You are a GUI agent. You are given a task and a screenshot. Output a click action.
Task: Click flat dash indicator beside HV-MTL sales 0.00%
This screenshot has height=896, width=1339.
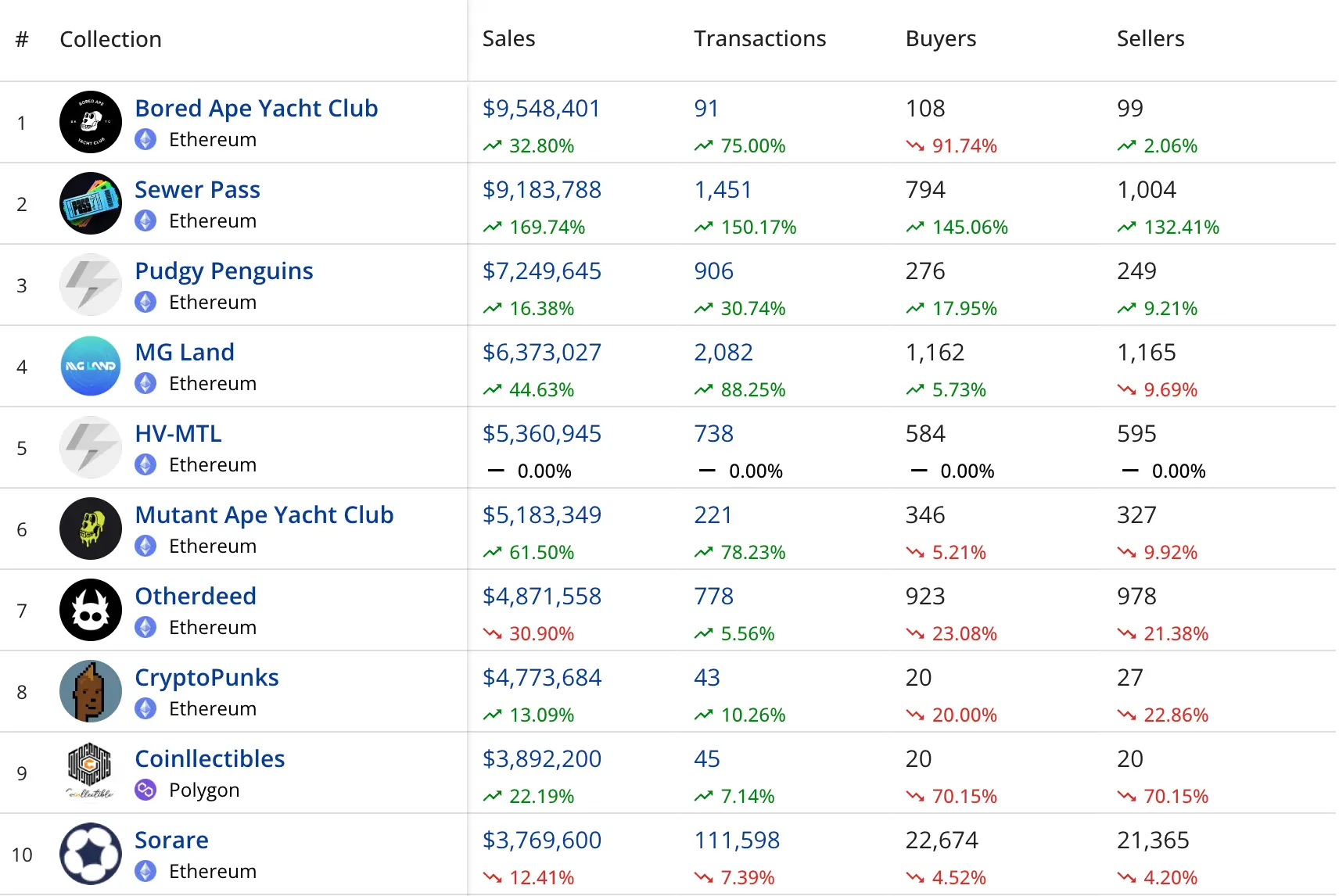(496, 471)
